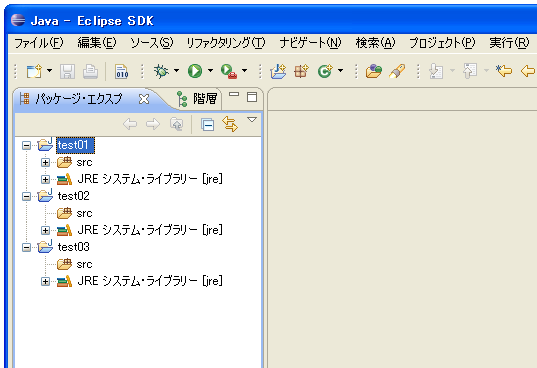Open the プロジェクト(P) menu
The width and height of the screenshot is (537, 368).
coord(442,43)
